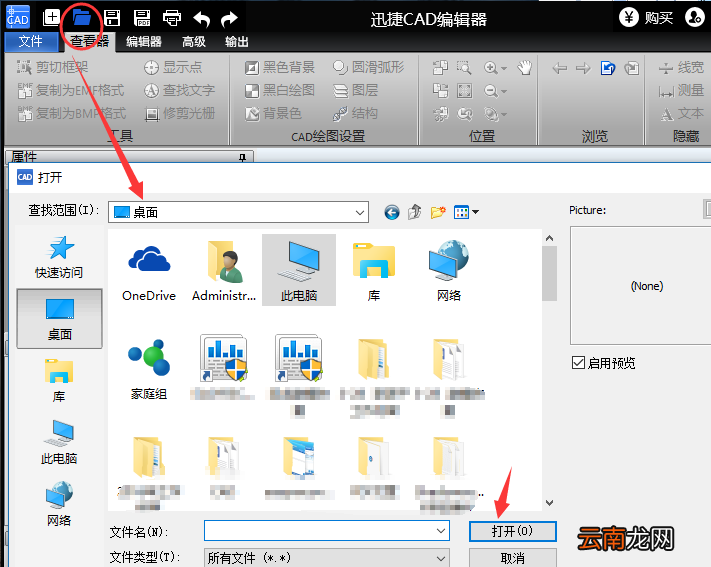Select 快速访问 in the places bar
The width and height of the screenshot is (711, 567).
coord(59,257)
